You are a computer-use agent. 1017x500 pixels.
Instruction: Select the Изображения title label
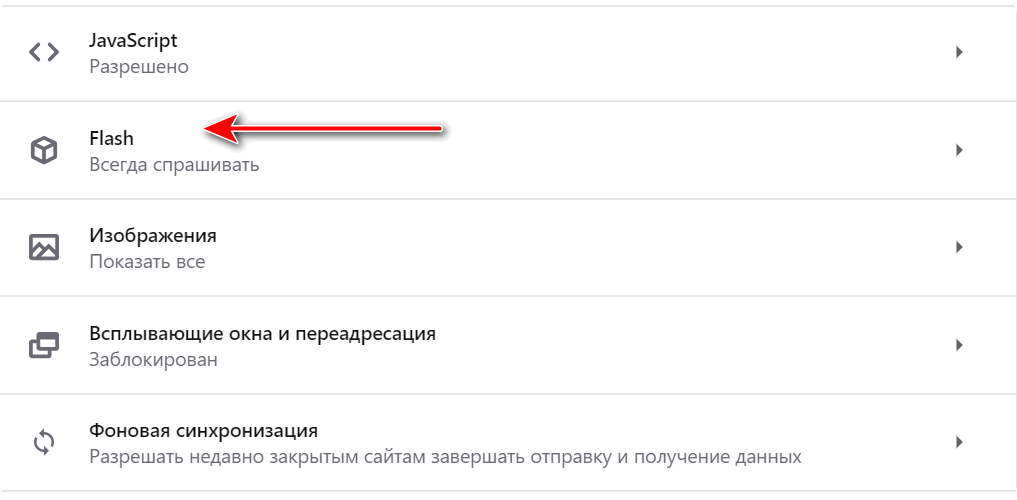[x=153, y=236]
